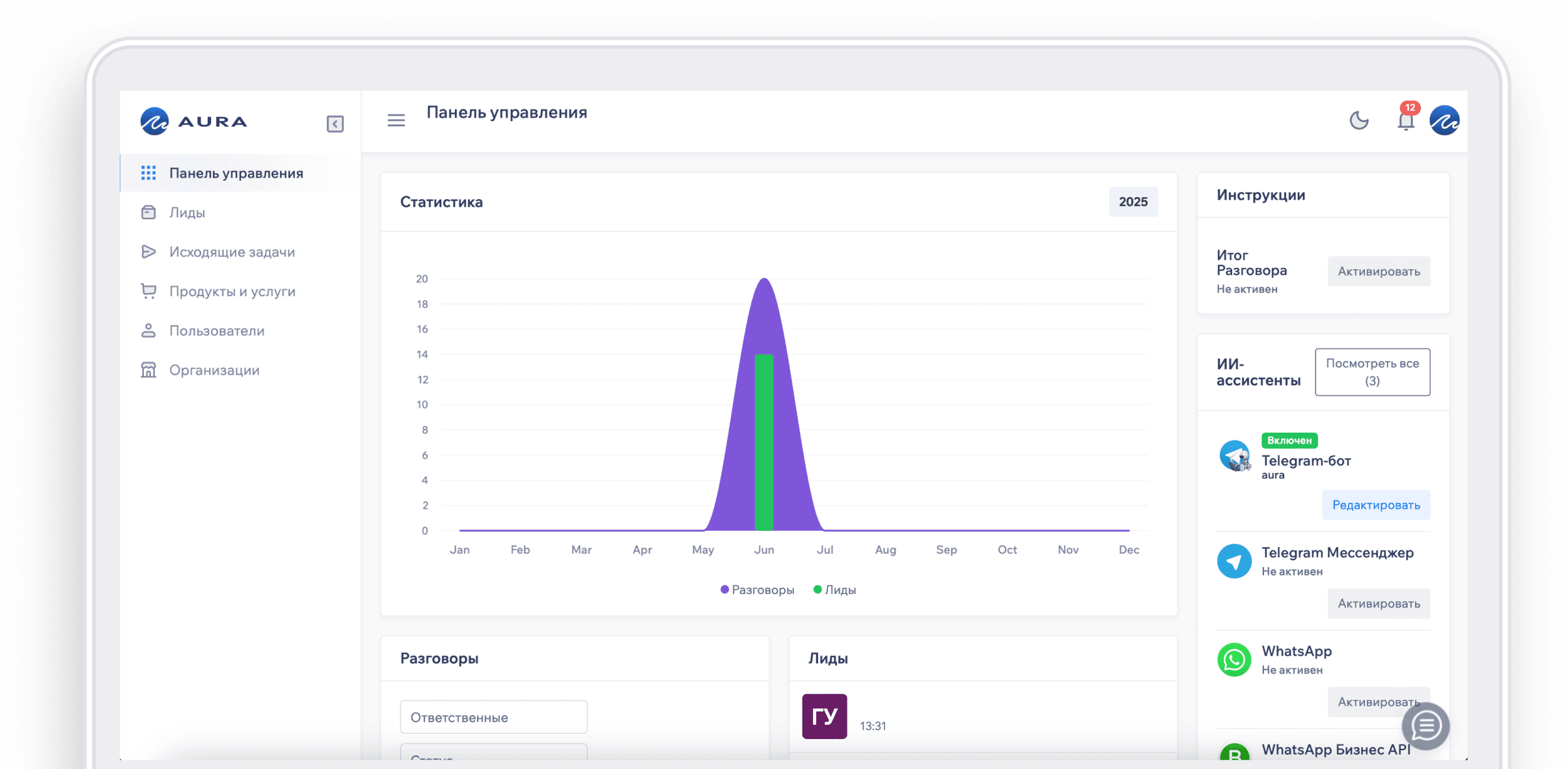Expand the Ответственные dropdown filter

(x=493, y=717)
